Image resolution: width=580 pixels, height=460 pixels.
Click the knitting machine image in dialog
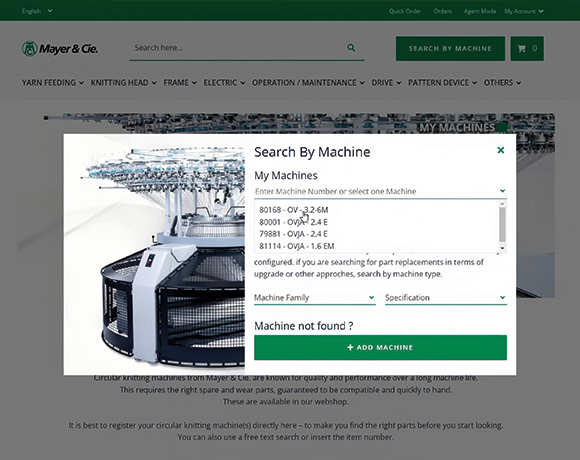[154, 254]
